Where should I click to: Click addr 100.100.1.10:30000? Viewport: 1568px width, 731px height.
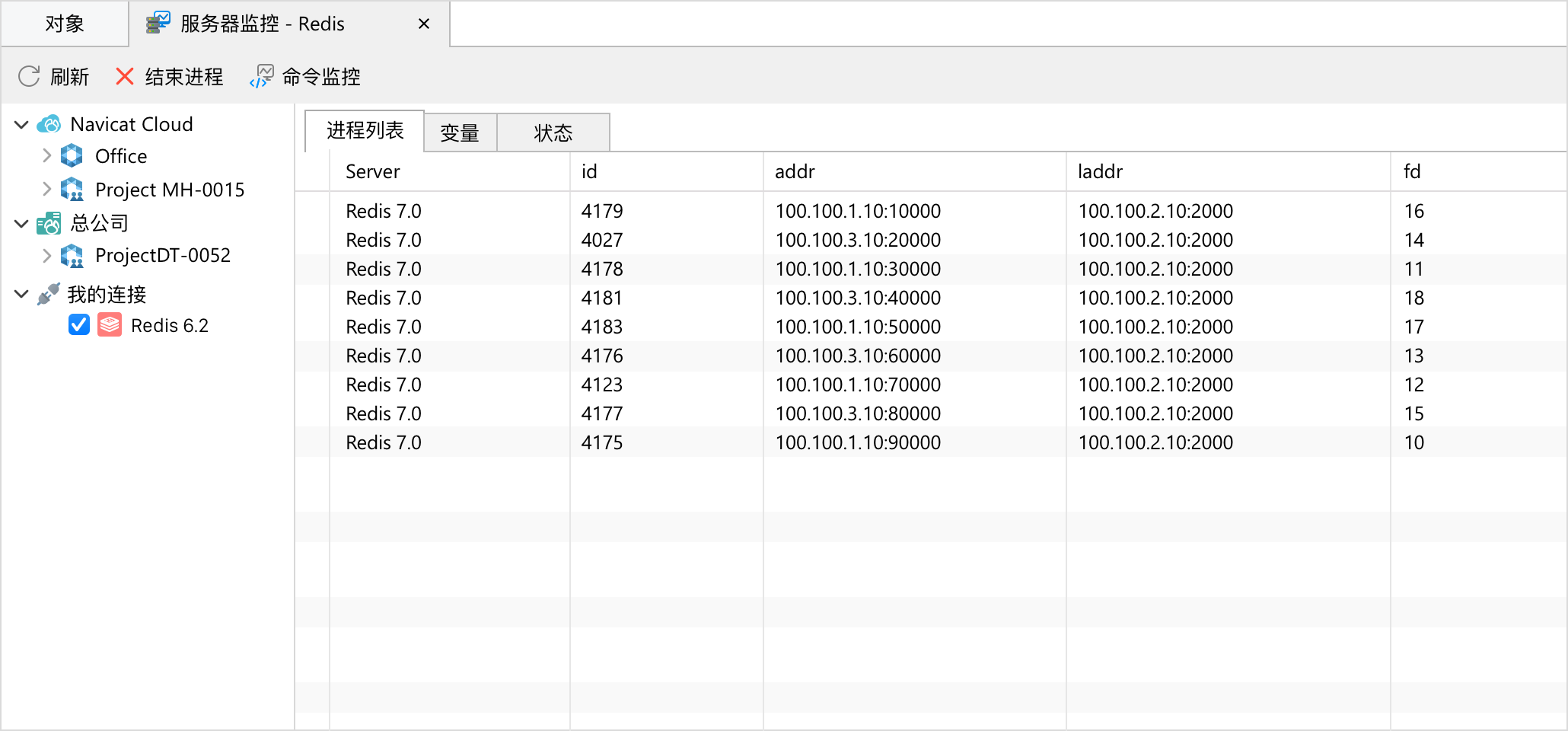point(858,269)
